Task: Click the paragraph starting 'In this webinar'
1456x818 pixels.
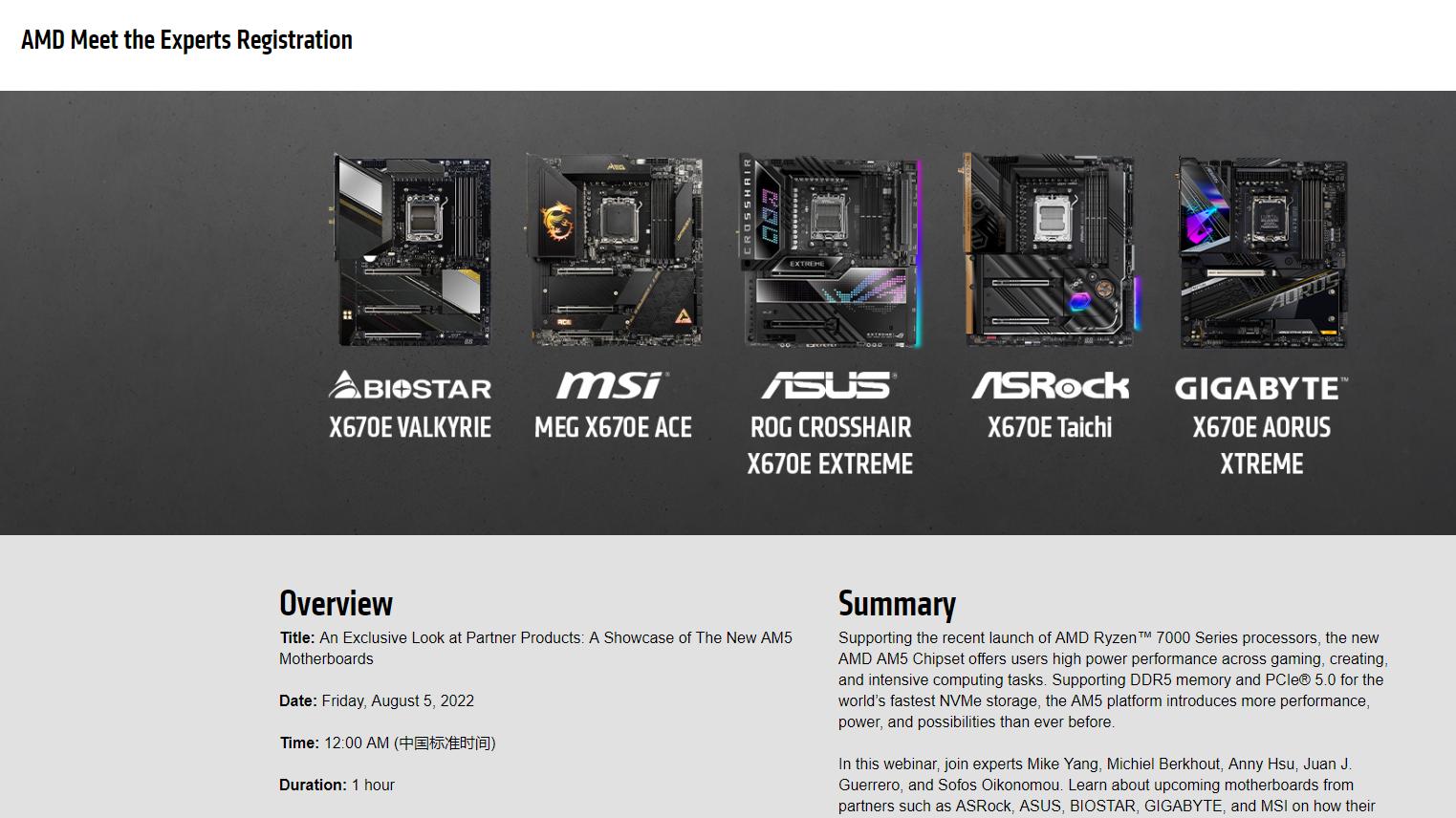Action: pyautogui.click(x=1107, y=785)
